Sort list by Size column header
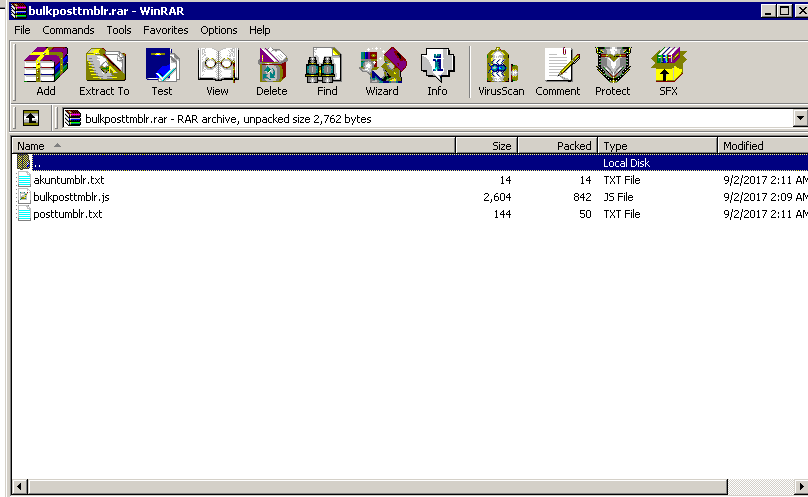 coord(486,146)
